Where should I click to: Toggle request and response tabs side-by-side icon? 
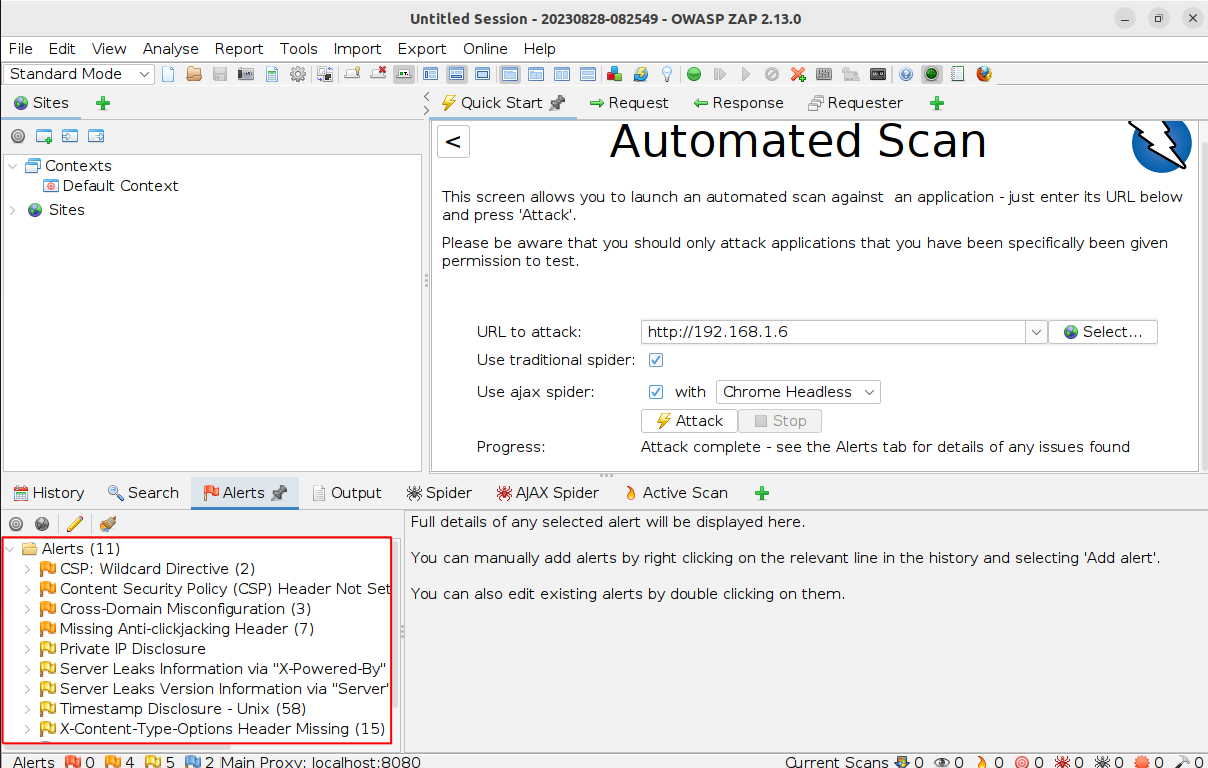point(561,74)
